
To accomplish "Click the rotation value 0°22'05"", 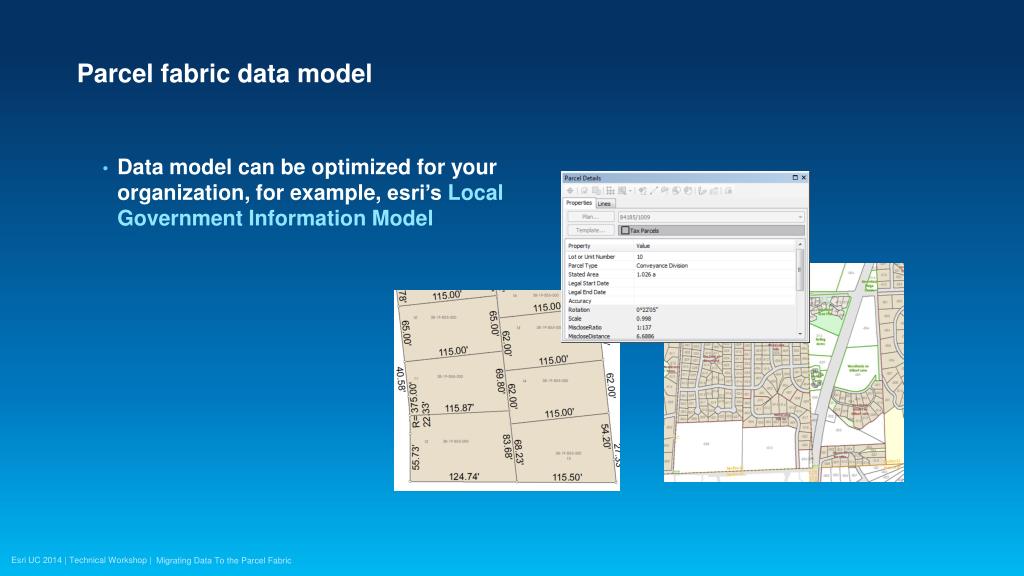I will (647, 310).
